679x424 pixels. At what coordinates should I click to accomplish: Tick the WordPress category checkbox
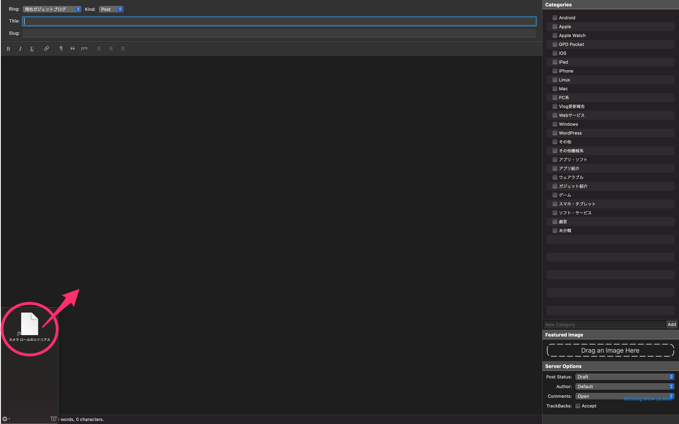point(555,133)
